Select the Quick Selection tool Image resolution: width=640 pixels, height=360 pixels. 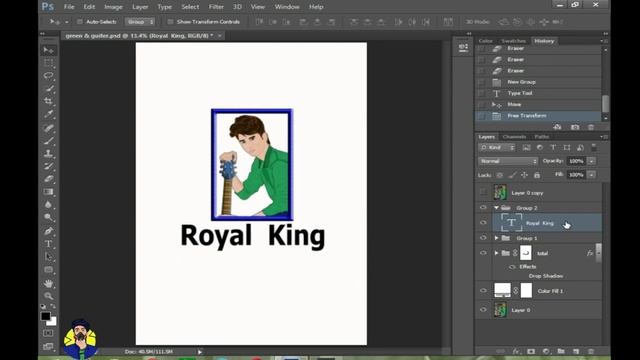(49, 88)
